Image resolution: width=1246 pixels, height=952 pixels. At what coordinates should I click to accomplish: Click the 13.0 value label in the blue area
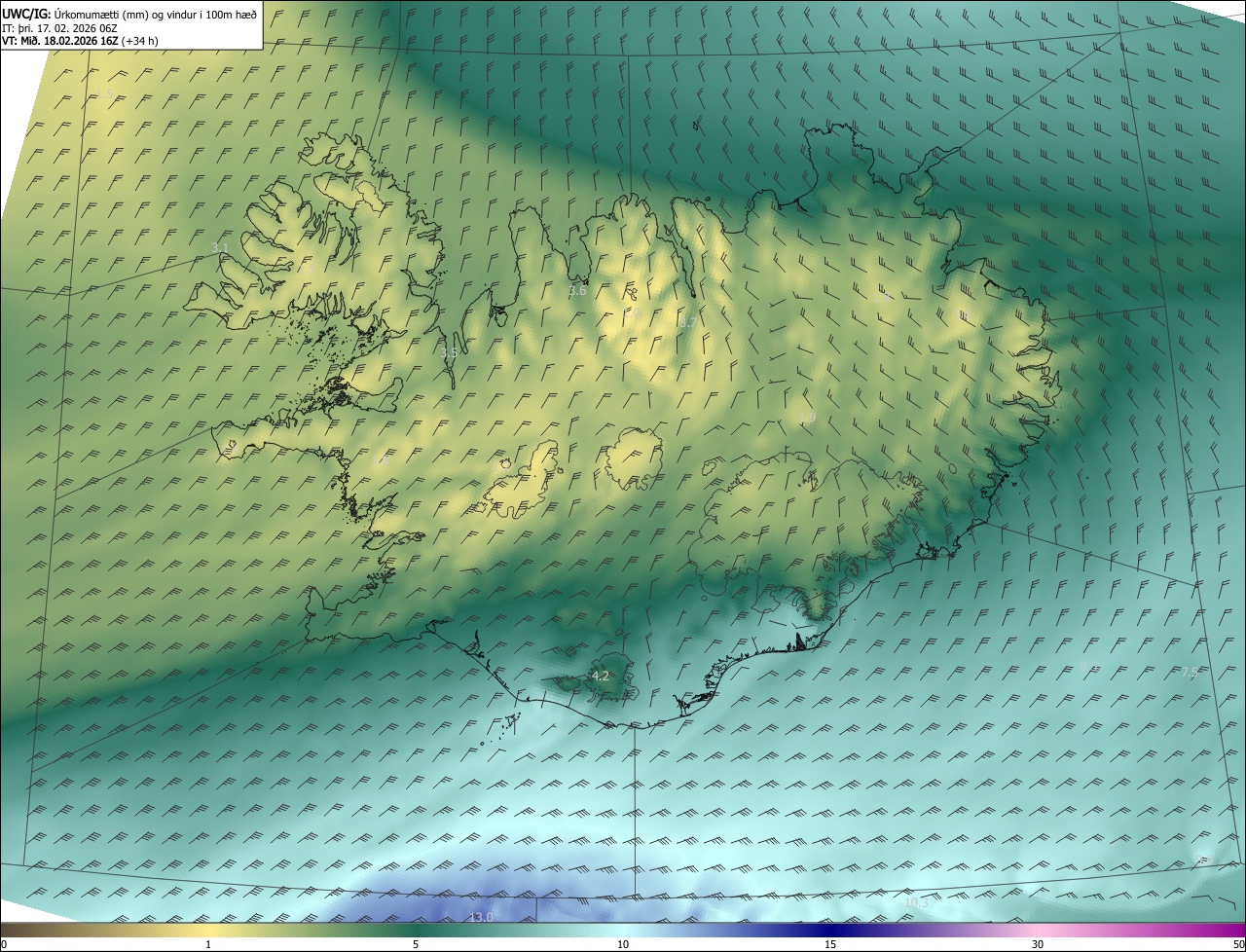tap(482, 917)
